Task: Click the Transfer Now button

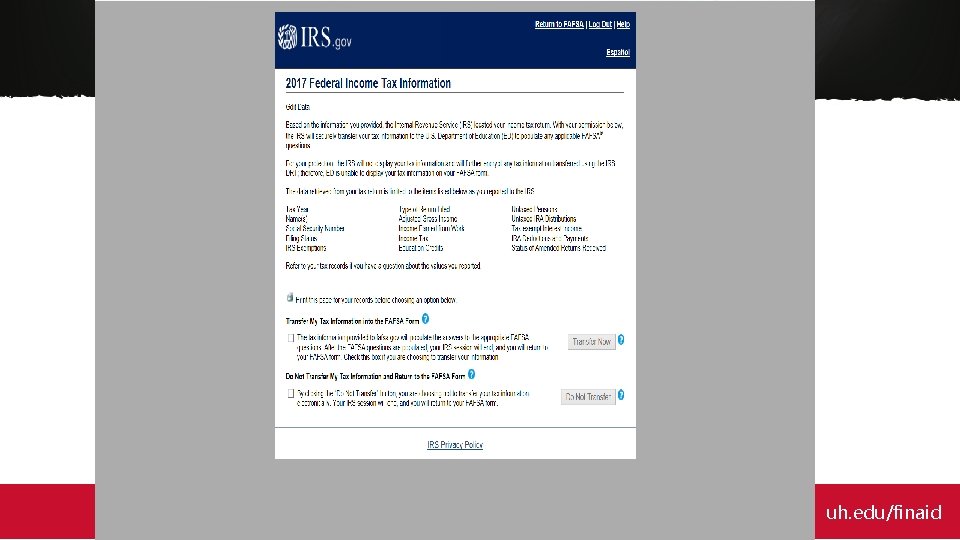Action: click(x=591, y=342)
